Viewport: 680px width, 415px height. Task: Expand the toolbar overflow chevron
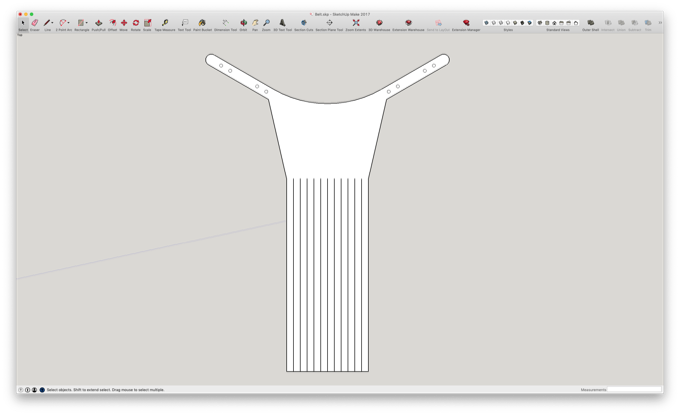click(660, 23)
